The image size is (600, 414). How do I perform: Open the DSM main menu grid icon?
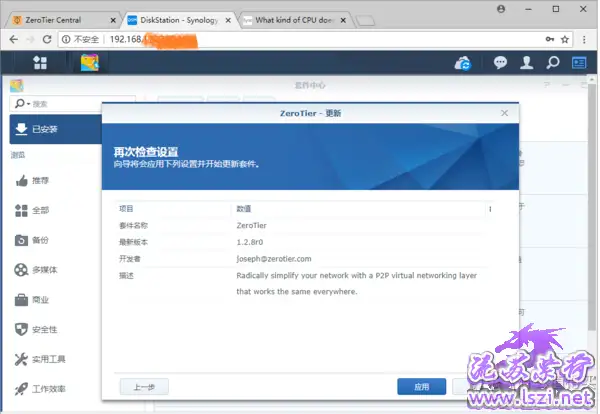40,62
